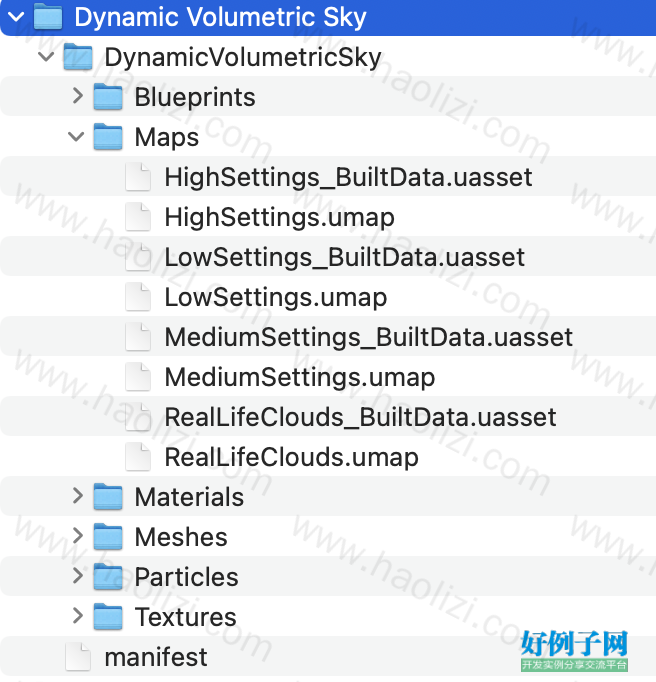Click the HighSettings_BuiltData.uasset file icon

pyautogui.click(x=138, y=177)
